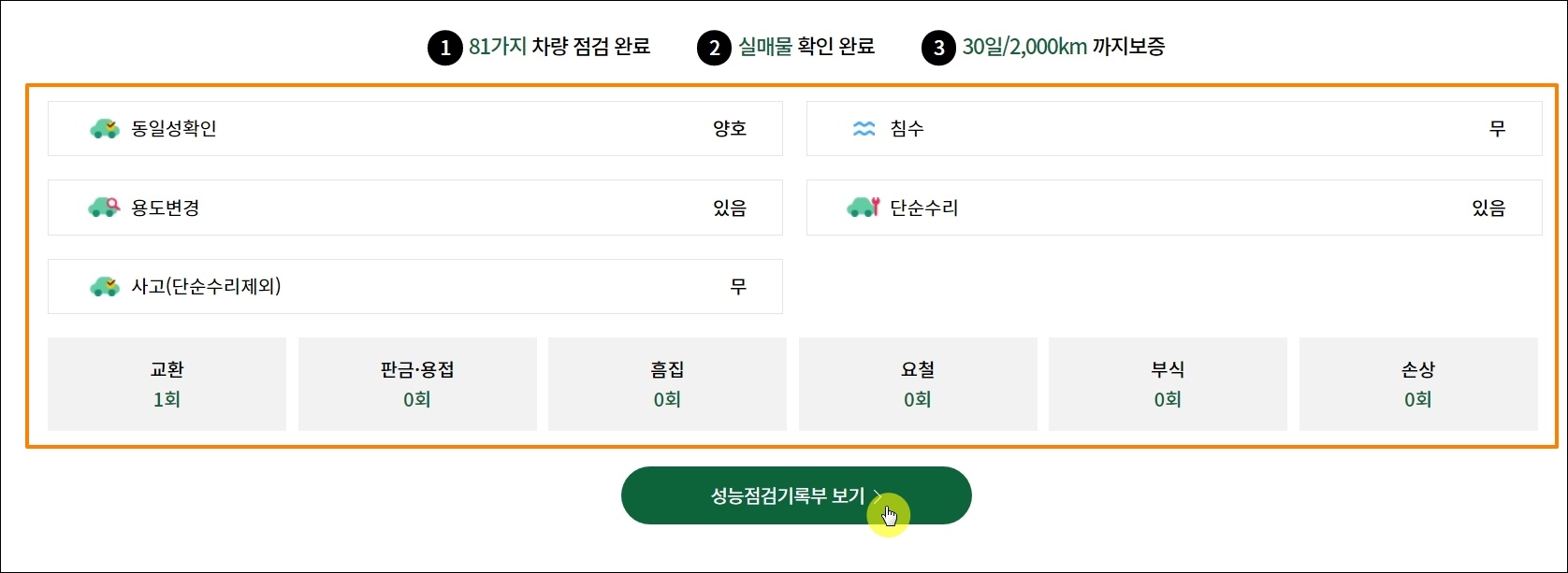Click the number 3 circle badge
The height and width of the screenshot is (573, 1568).
[x=939, y=48]
